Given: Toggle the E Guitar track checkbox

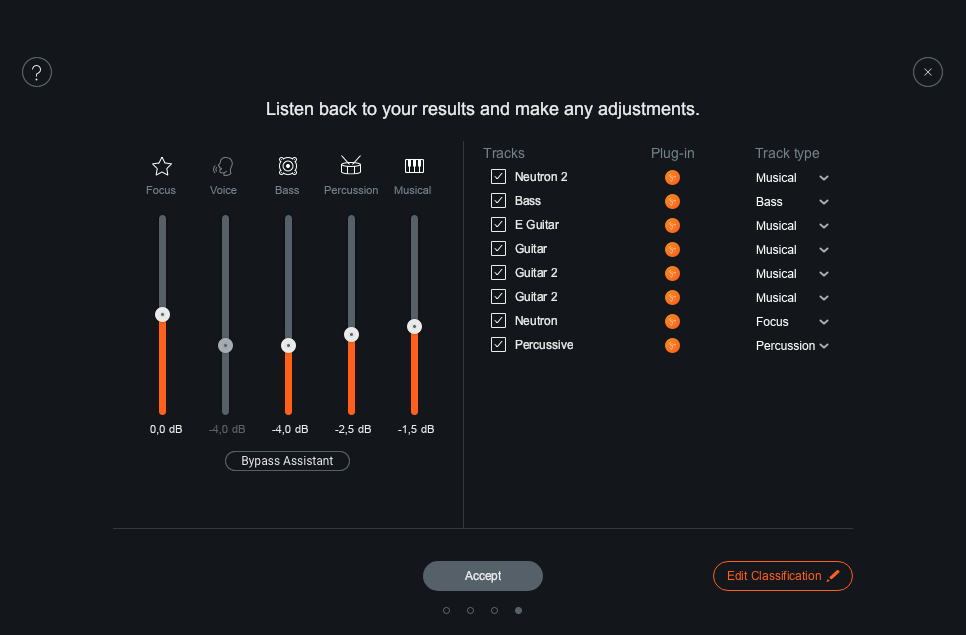Looking at the screenshot, I should click(499, 225).
